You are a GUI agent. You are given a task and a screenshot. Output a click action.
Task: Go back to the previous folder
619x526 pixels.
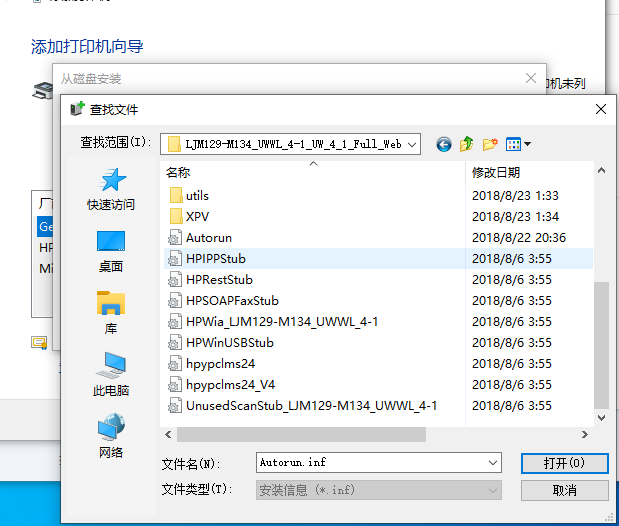pyautogui.click(x=444, y=145)
